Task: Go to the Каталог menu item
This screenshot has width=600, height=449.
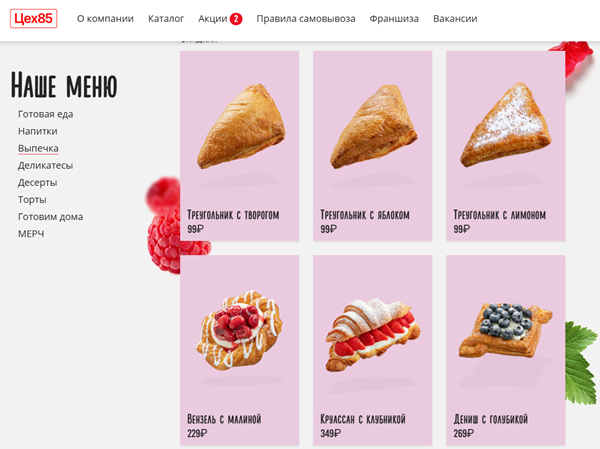Action: (166, 19)
